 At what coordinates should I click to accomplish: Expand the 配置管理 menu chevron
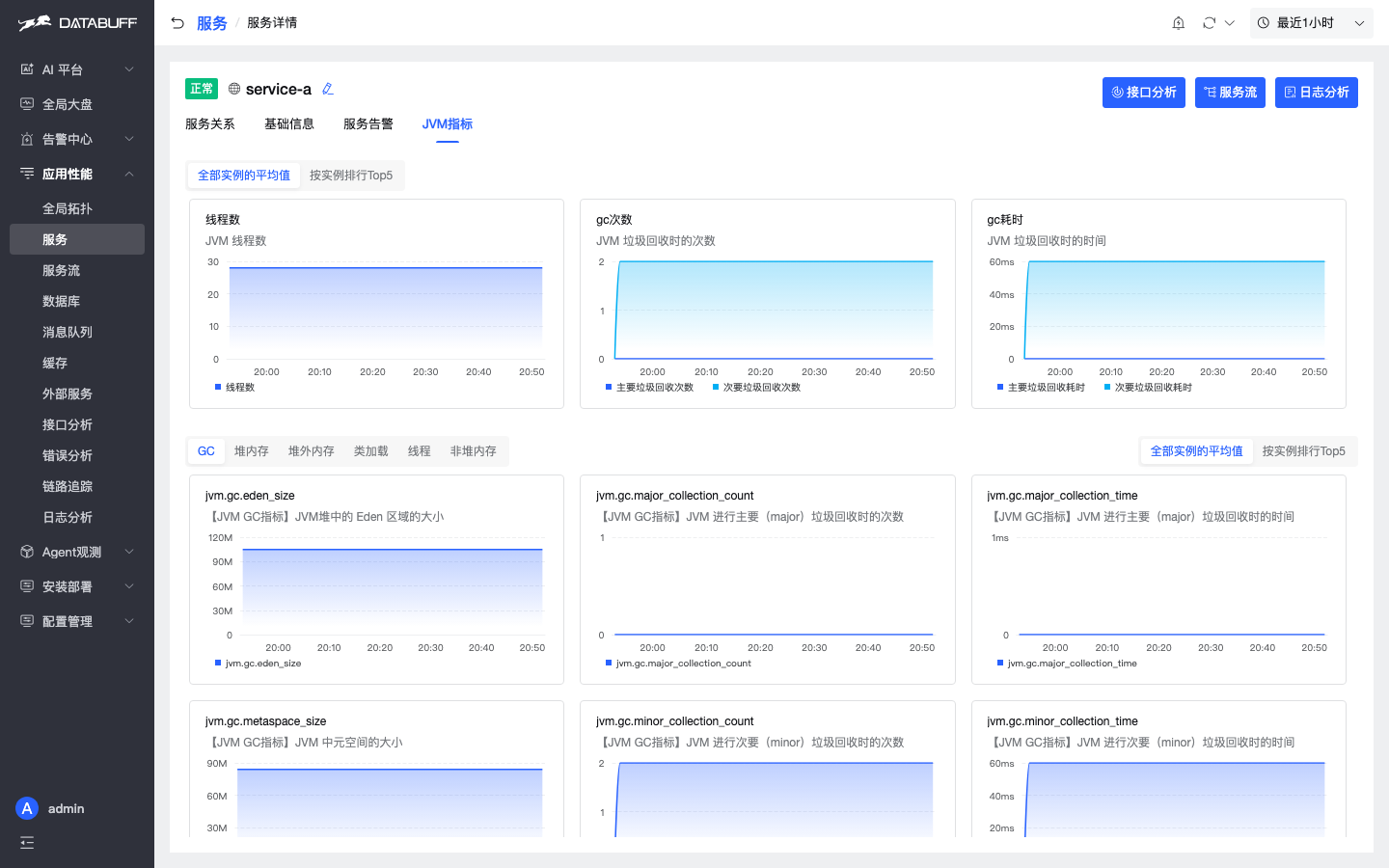click(x=129, y=621)
